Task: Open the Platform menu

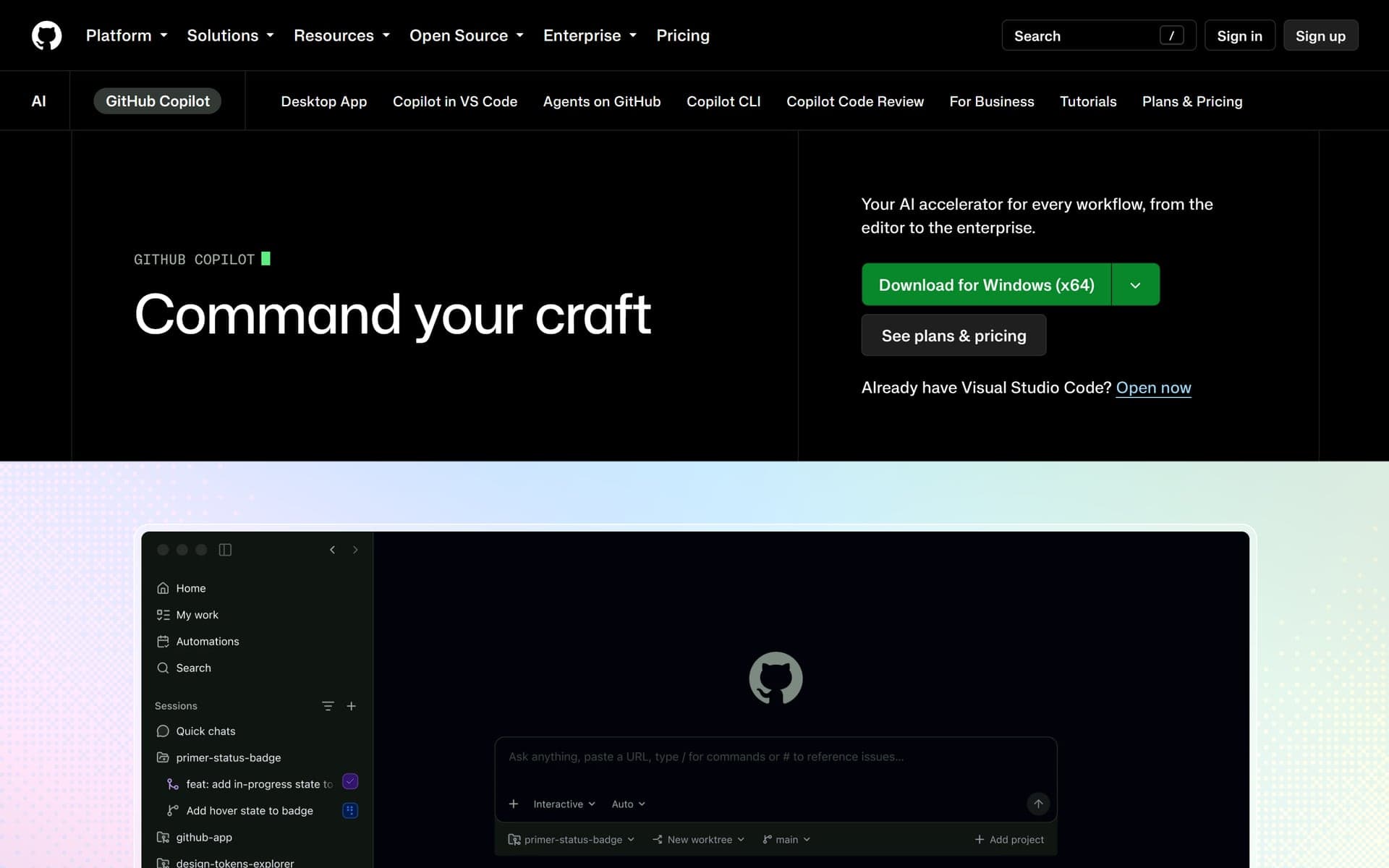Action: point(127,35)
